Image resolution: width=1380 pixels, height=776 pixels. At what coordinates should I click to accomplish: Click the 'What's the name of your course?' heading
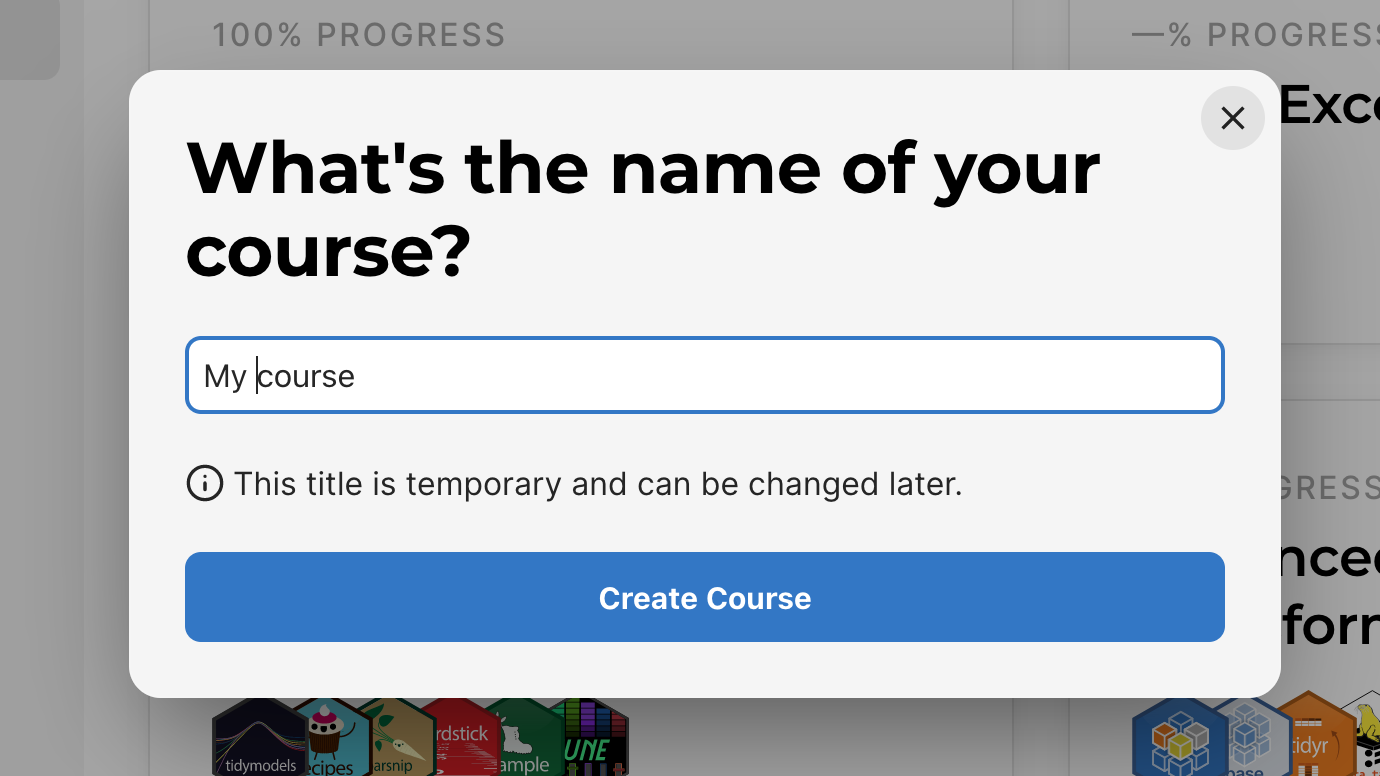643,209
